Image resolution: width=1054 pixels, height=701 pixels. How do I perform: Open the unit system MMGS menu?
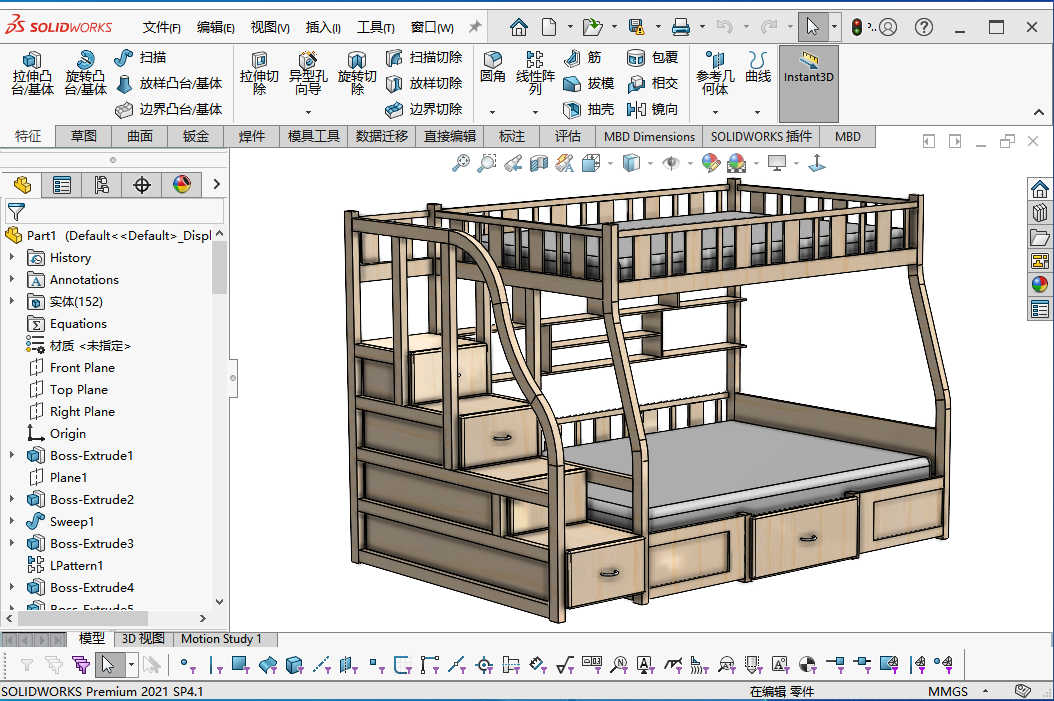[x=957, y=691]
